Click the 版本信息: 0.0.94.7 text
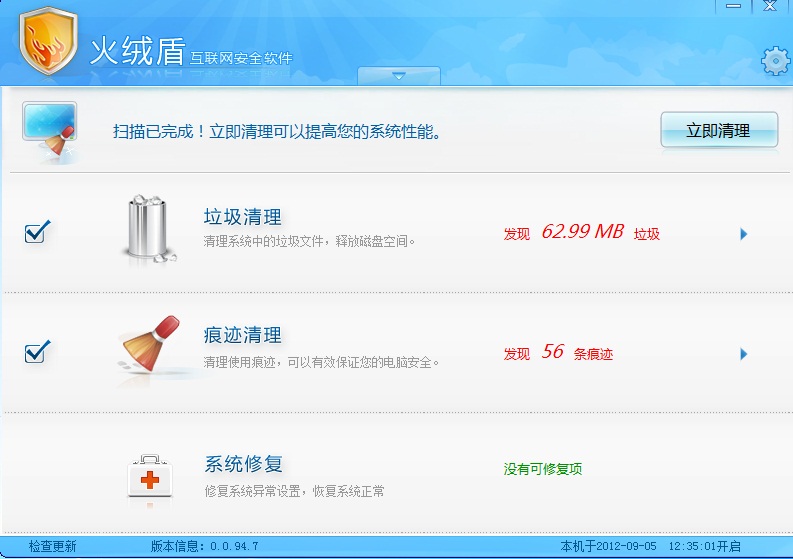This screenshot has width=793, height=559. pos(205,546)
